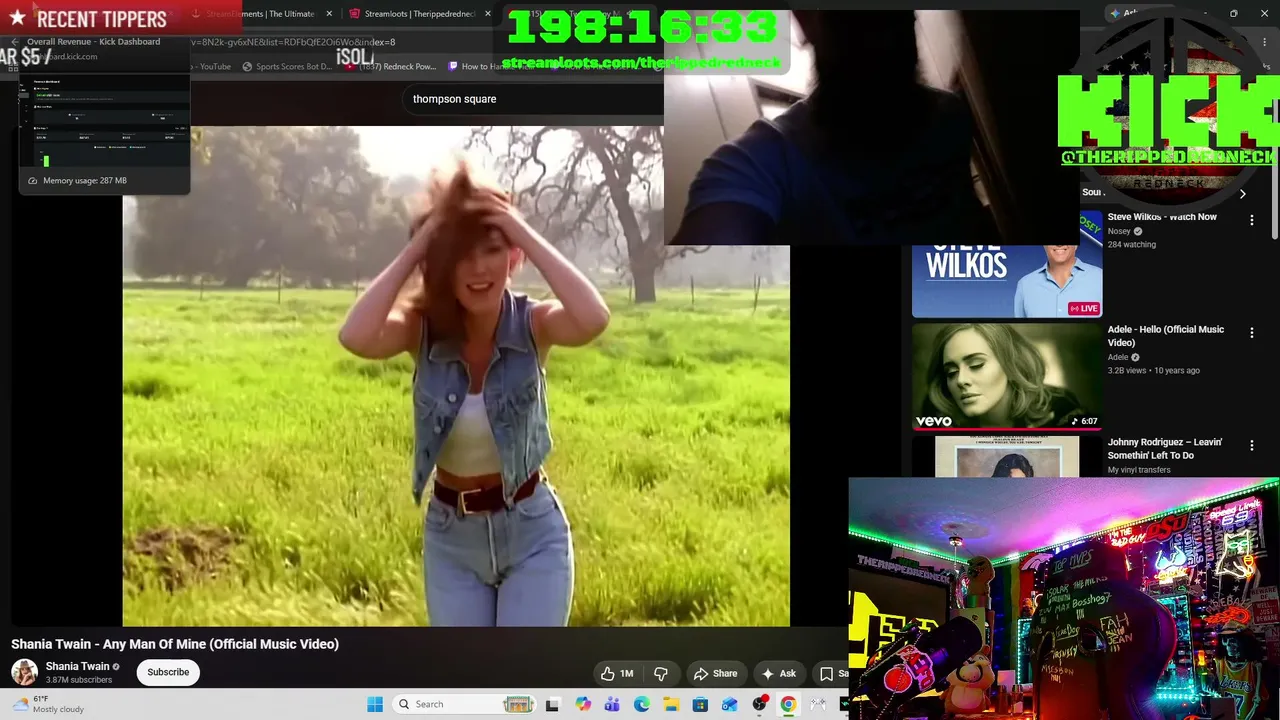The width and height of the screenshot is (1280, 720).
Task: Open the Ask AI button below video
Action: coord(779,674)
